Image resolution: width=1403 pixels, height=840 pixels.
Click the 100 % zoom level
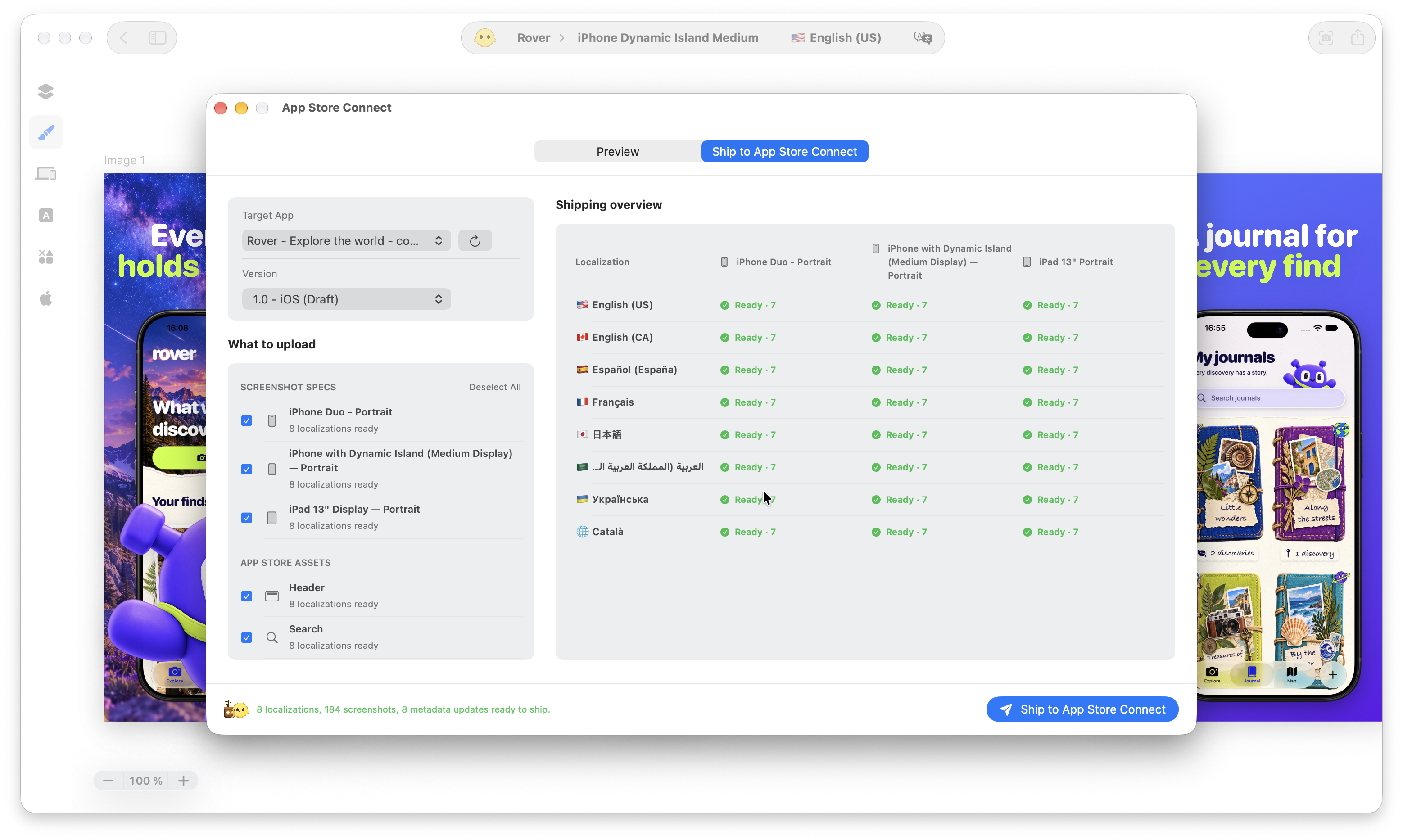point(145,781)
